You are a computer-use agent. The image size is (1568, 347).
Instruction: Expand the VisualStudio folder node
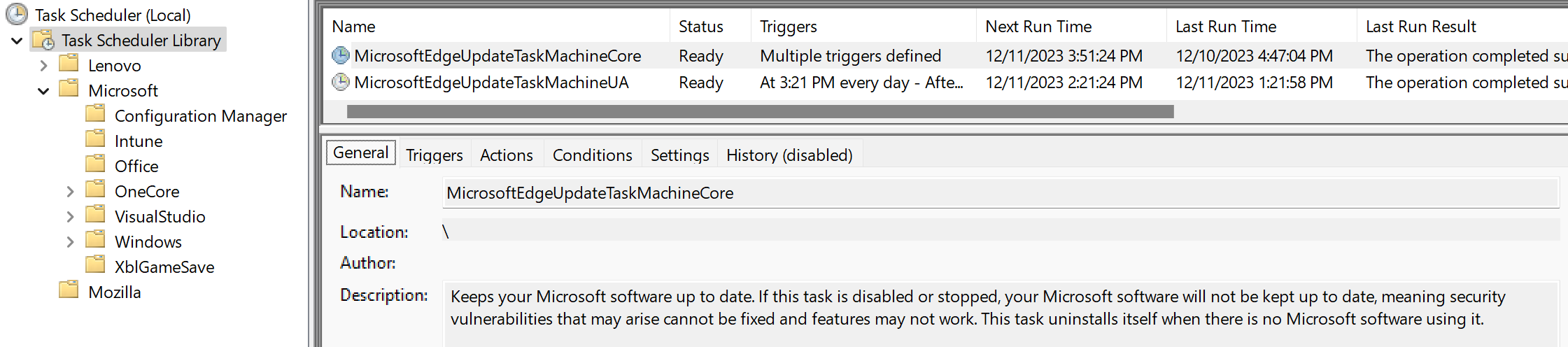coord(70,217)
